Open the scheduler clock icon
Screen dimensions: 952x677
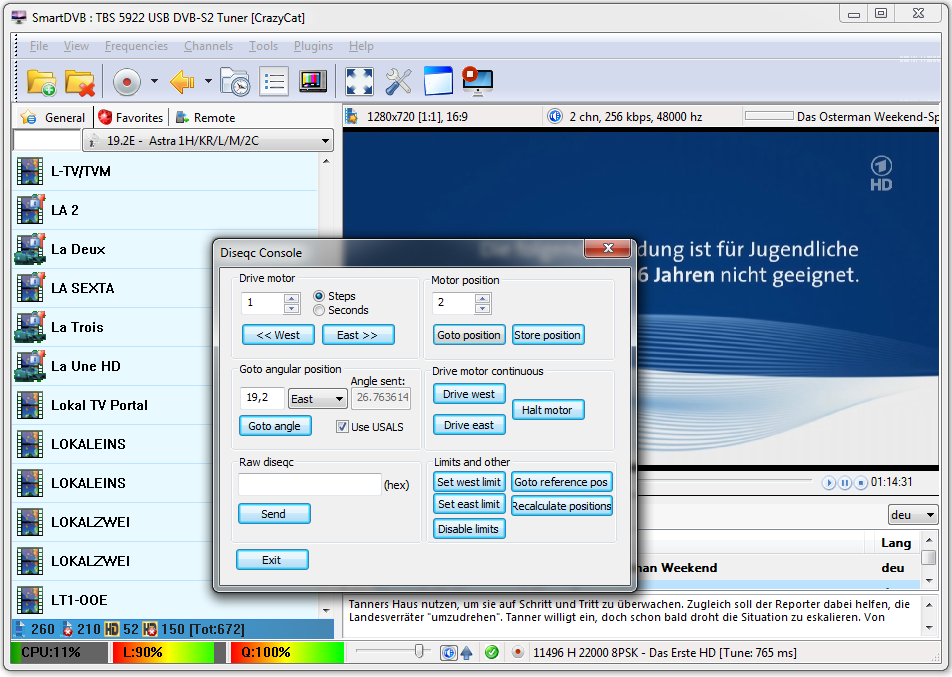pyautogui.click(x=235, y=82)
